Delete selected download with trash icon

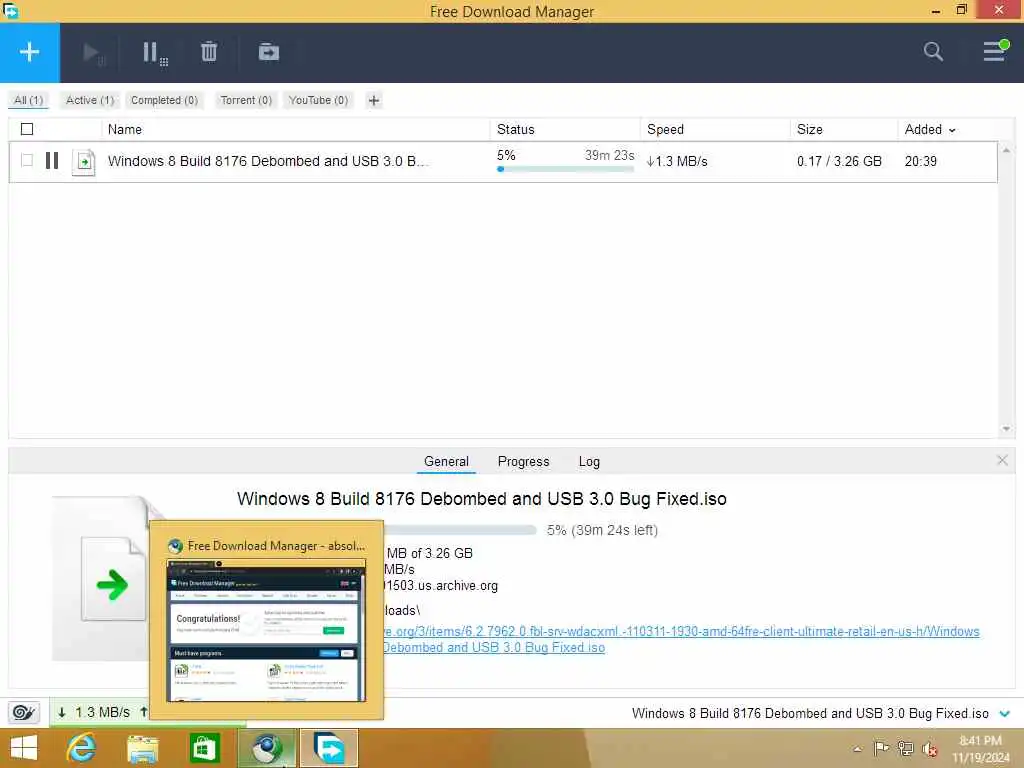click(208, 52)
